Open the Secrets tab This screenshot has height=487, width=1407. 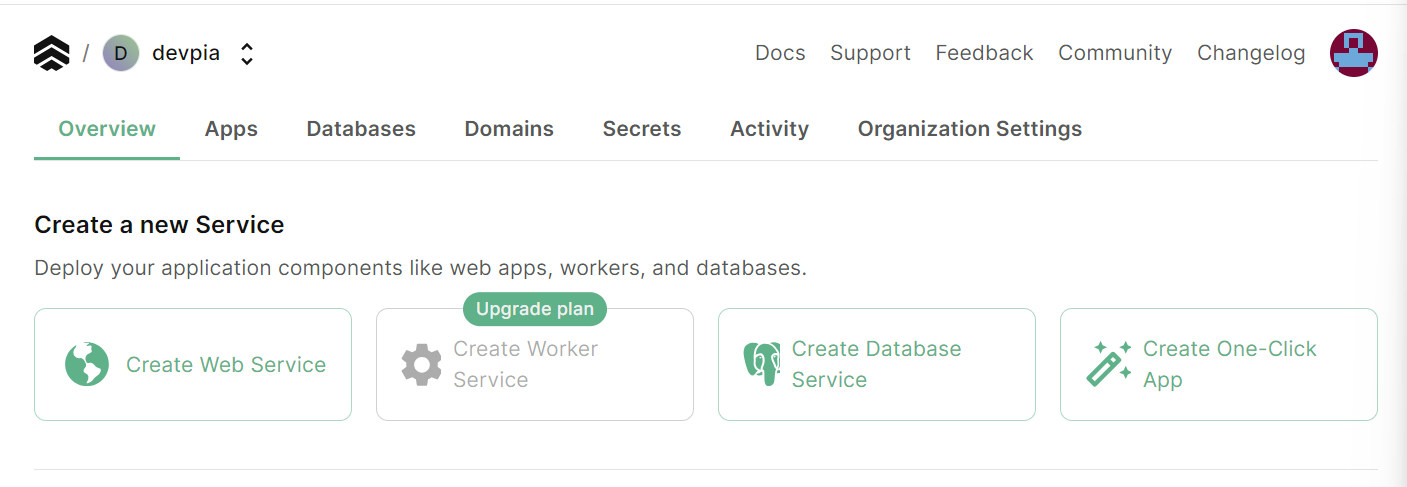tap(642, 129)
